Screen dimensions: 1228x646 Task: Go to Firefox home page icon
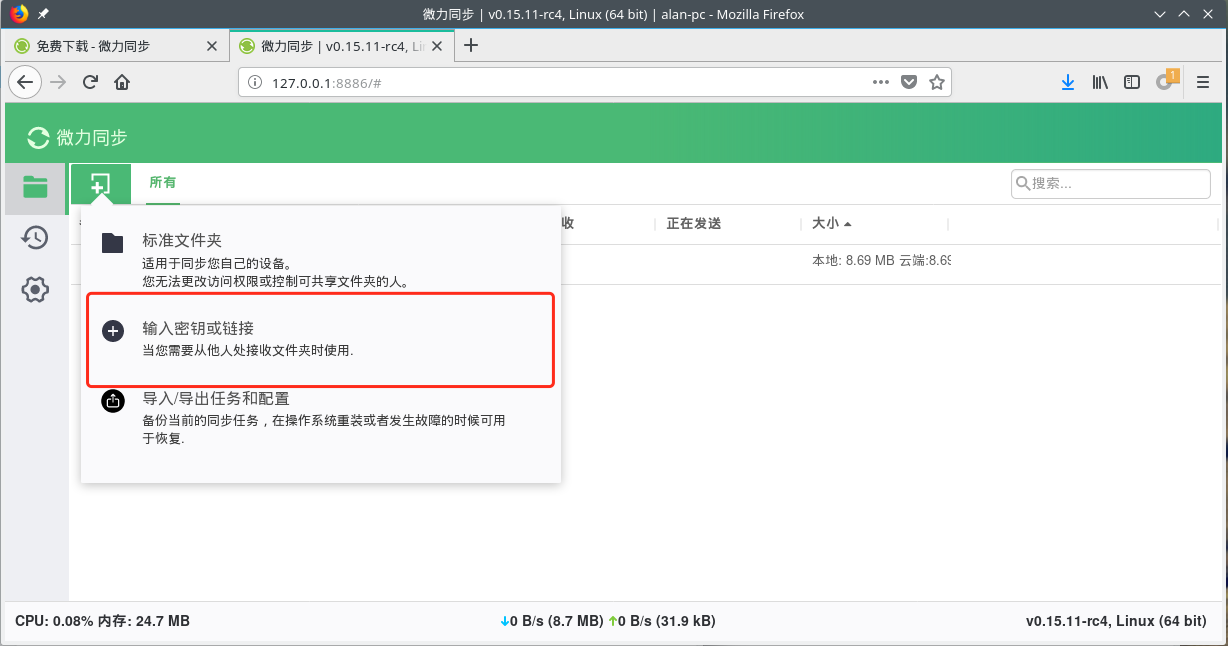[x=122, y=83]
